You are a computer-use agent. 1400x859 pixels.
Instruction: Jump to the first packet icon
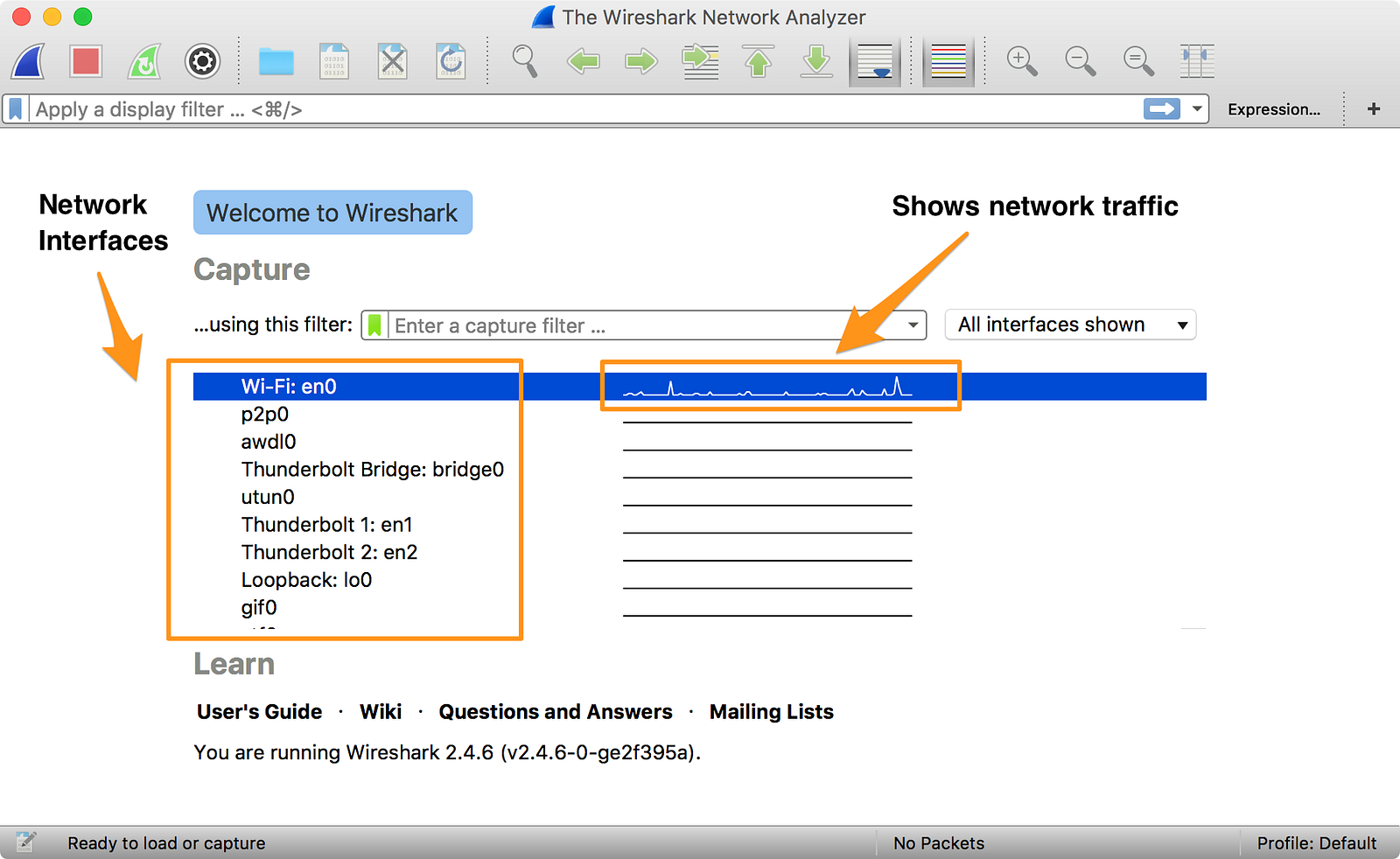[759, 61]
